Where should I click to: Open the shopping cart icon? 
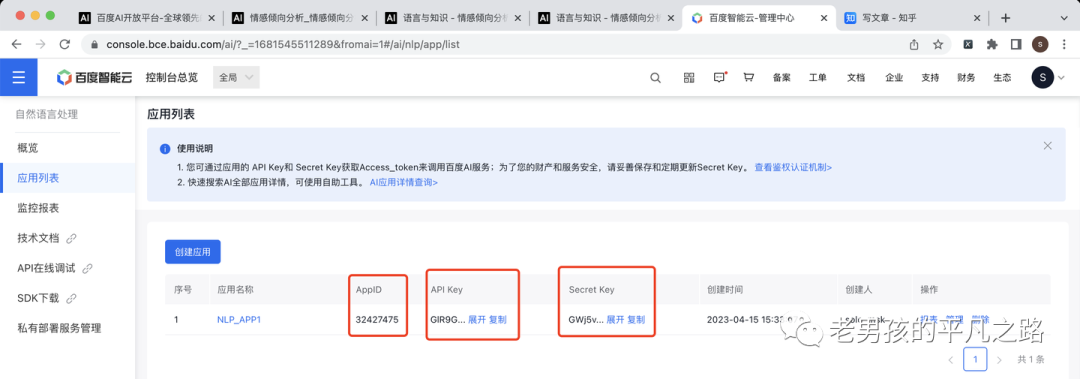coord(749,78)
